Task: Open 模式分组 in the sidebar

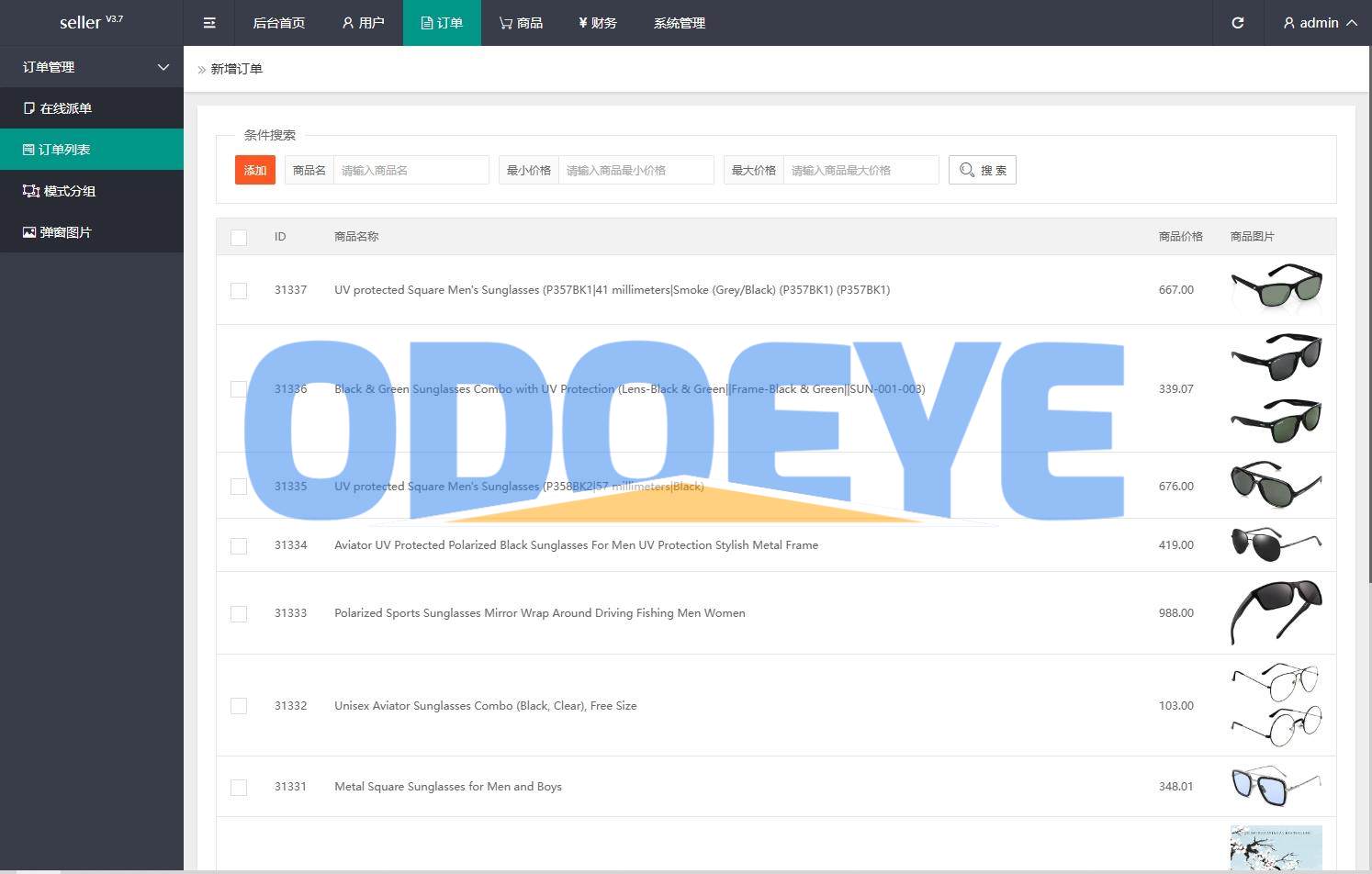Action: [x=92, y=191]
